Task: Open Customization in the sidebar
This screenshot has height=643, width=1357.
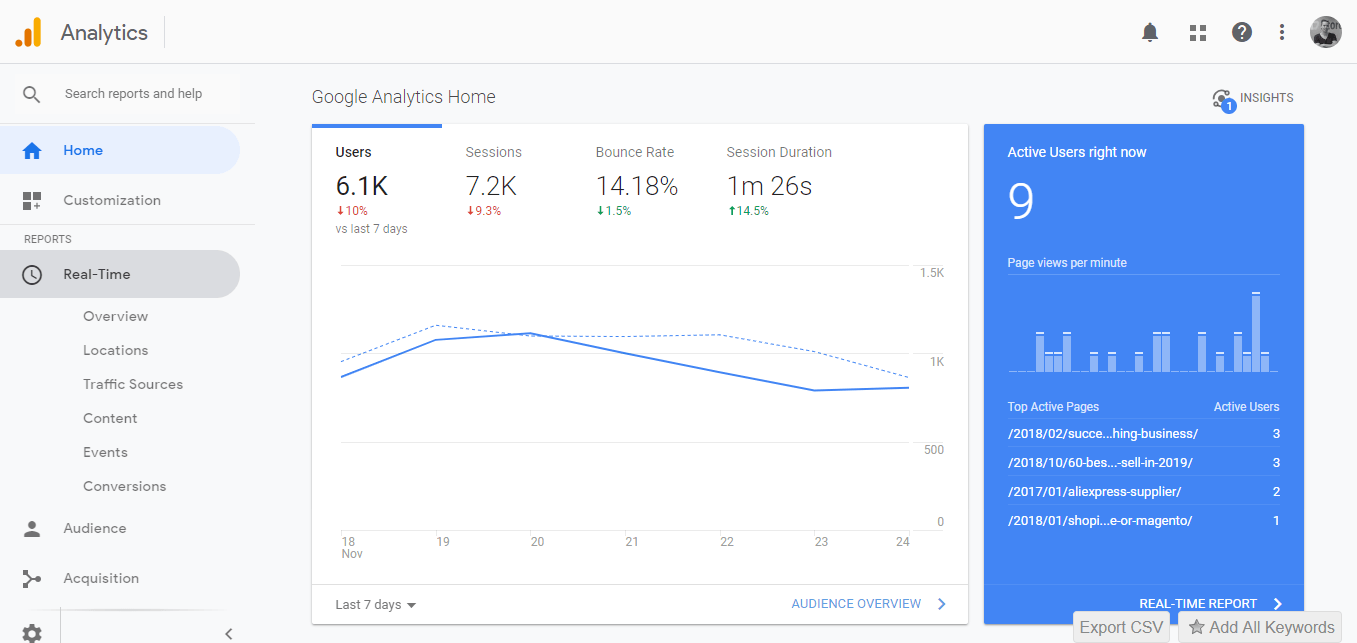Action: coord(120,200)
